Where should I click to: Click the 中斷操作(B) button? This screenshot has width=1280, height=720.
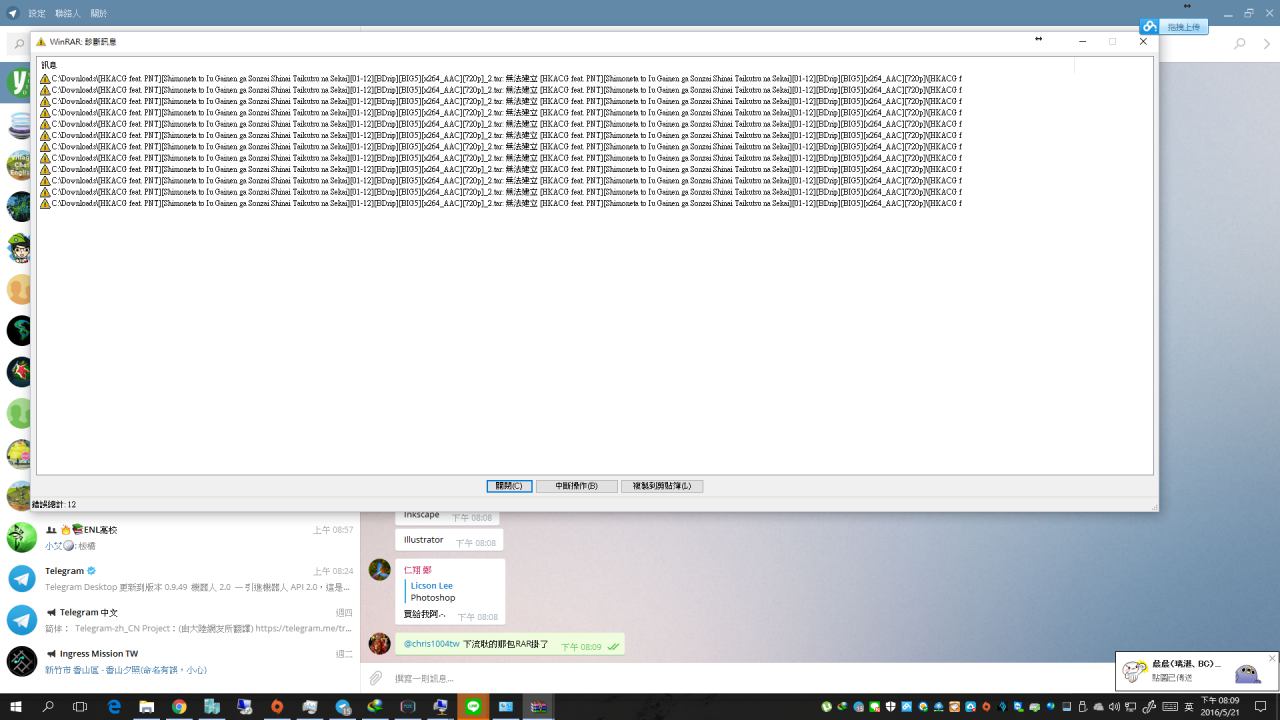(577, 486)
